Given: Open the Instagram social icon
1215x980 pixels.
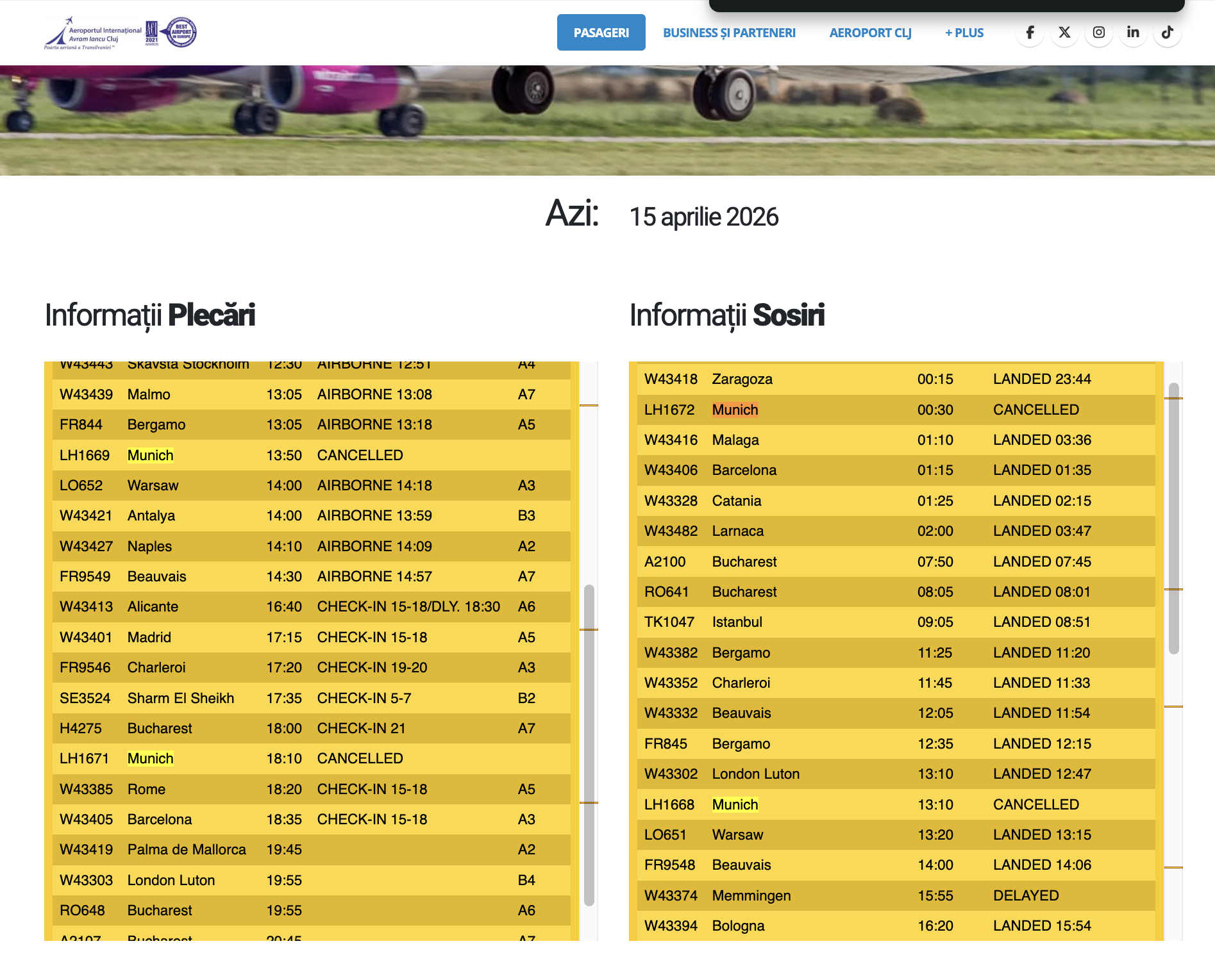Looking at the screenshot, I should point(1099,33).
